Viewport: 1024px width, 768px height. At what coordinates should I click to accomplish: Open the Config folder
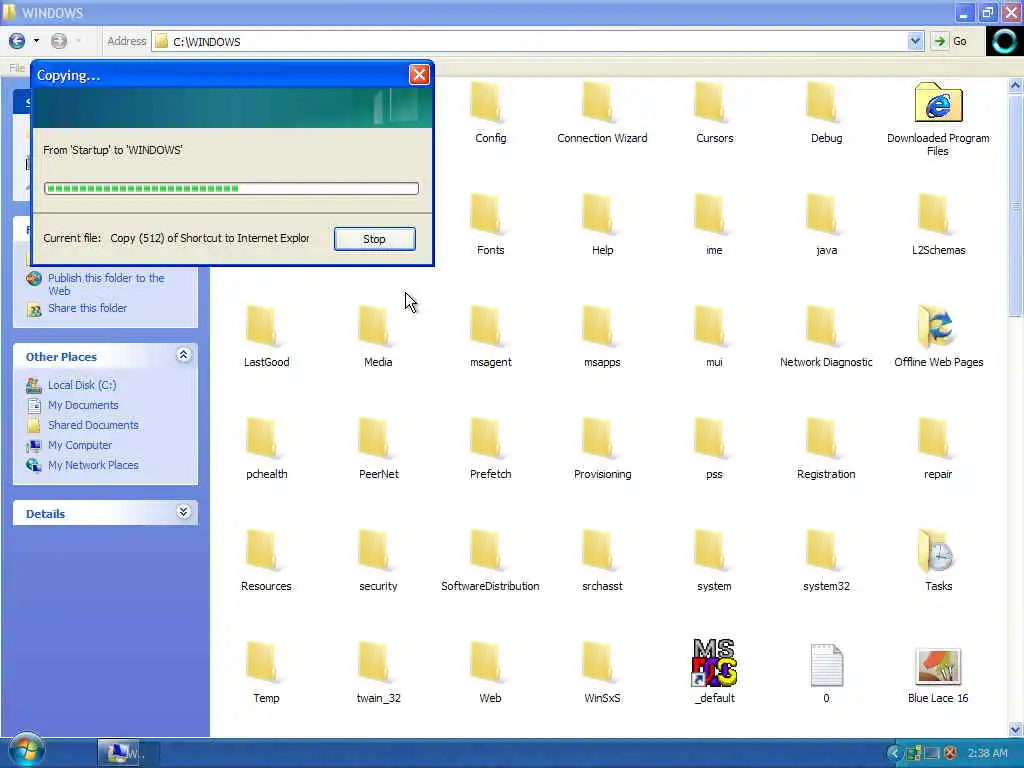click(x=490, y=112)
